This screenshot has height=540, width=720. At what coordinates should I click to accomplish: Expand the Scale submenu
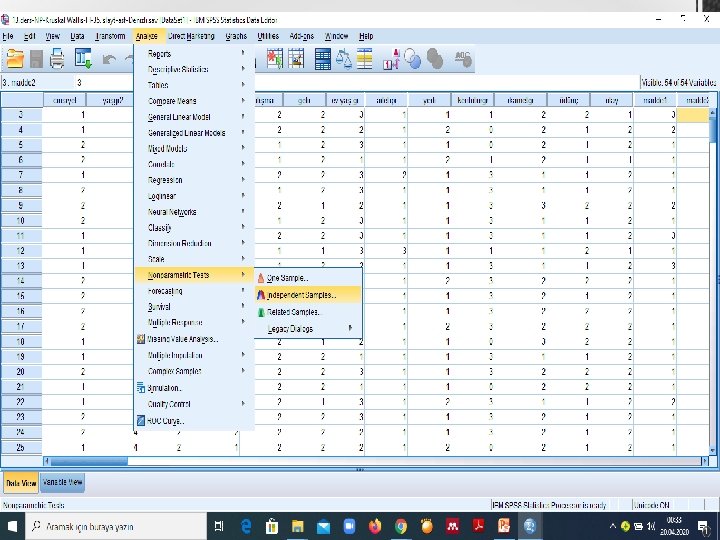pyautogui.click(x=194, y=259)
